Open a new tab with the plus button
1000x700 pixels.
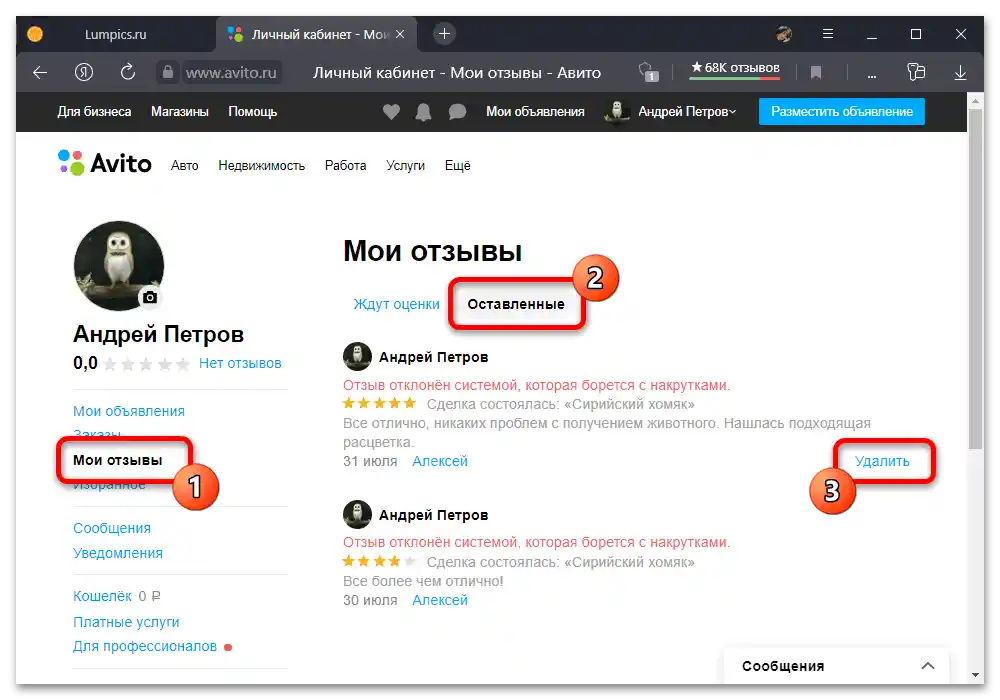[x=445, y=34]
